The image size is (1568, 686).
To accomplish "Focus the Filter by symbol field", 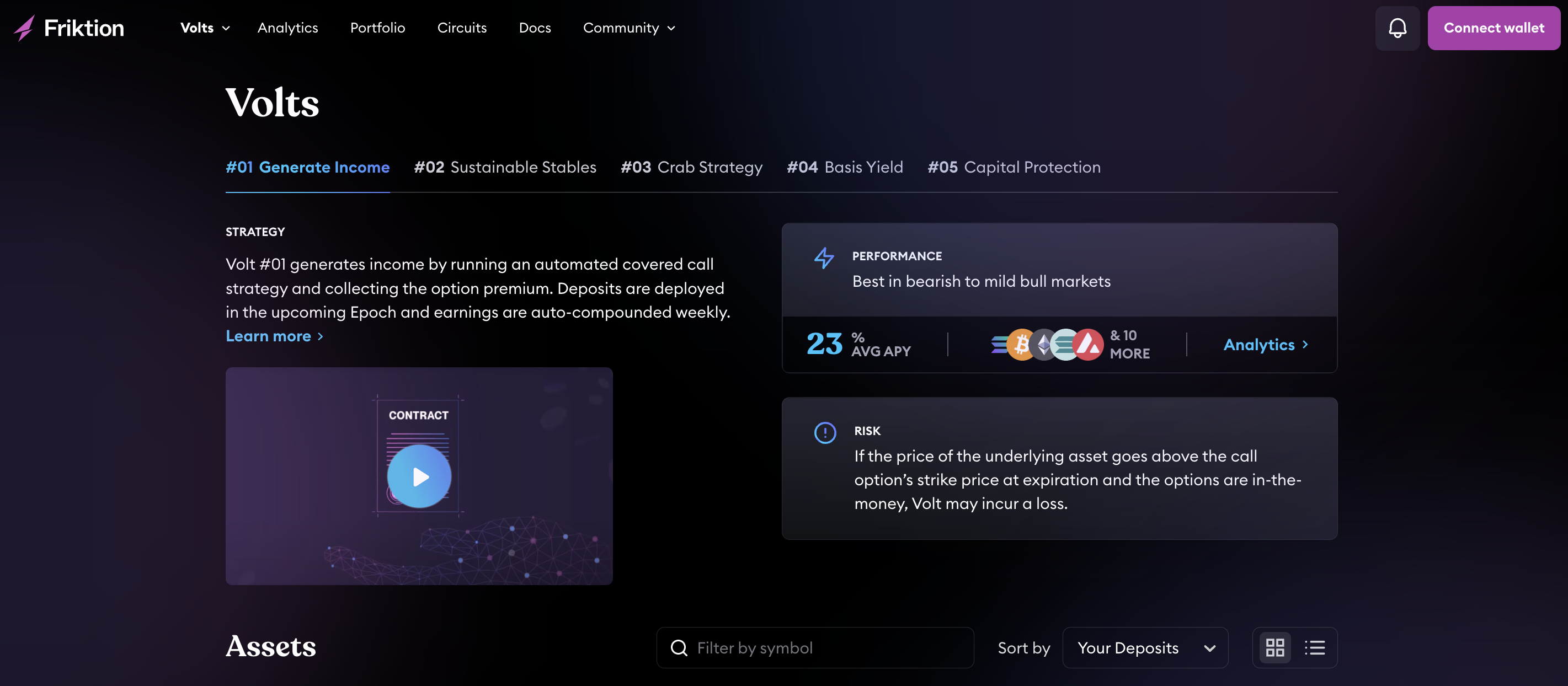I will (815, 648).
